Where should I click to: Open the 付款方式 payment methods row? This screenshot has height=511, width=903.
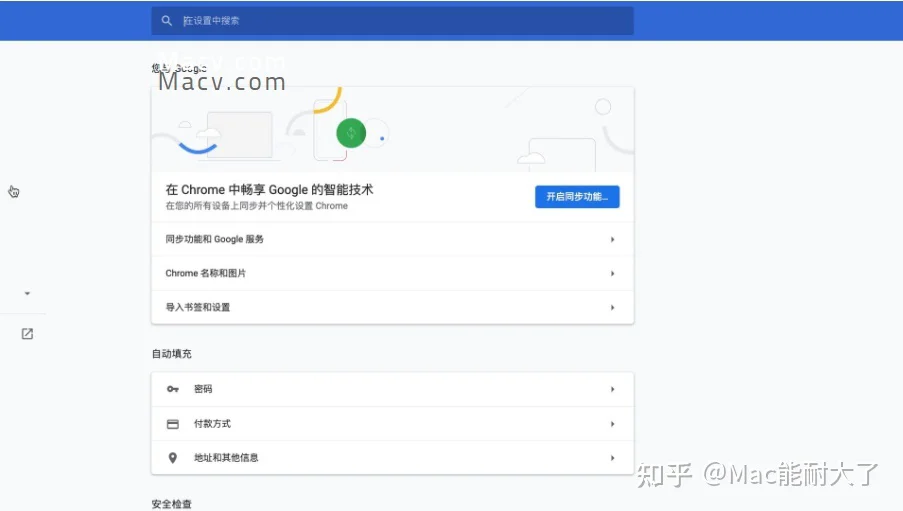(x=392, y=424)
